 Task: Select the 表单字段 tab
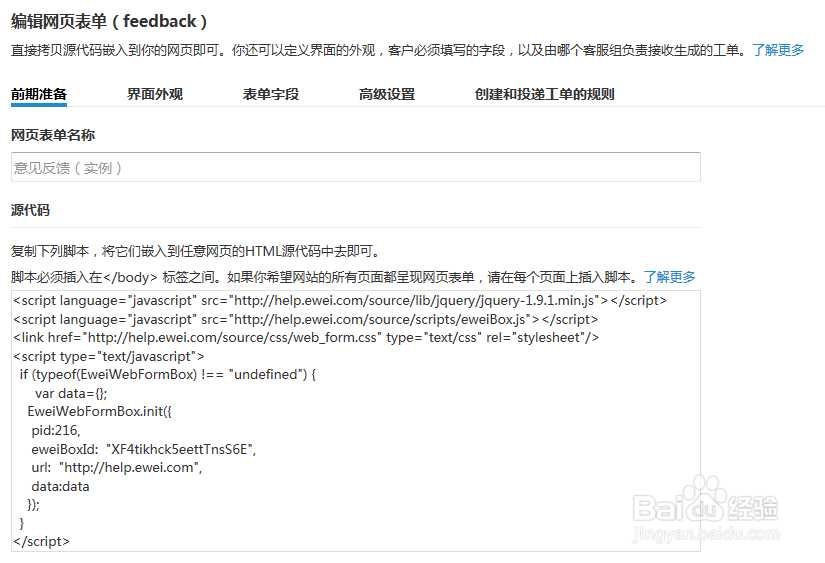click(x=271, y=94)
